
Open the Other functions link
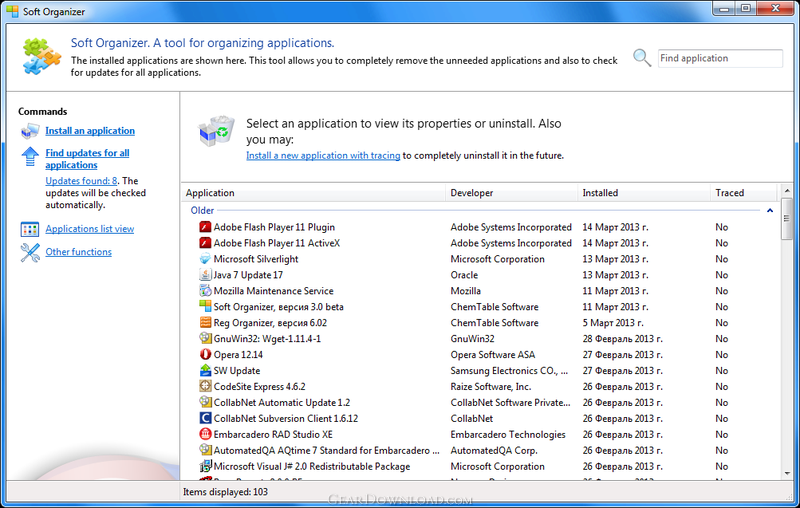tap(79, 252)
